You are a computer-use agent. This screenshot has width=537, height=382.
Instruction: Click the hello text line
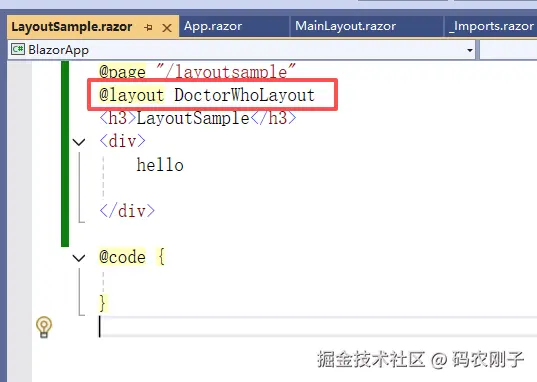point(160,165)
